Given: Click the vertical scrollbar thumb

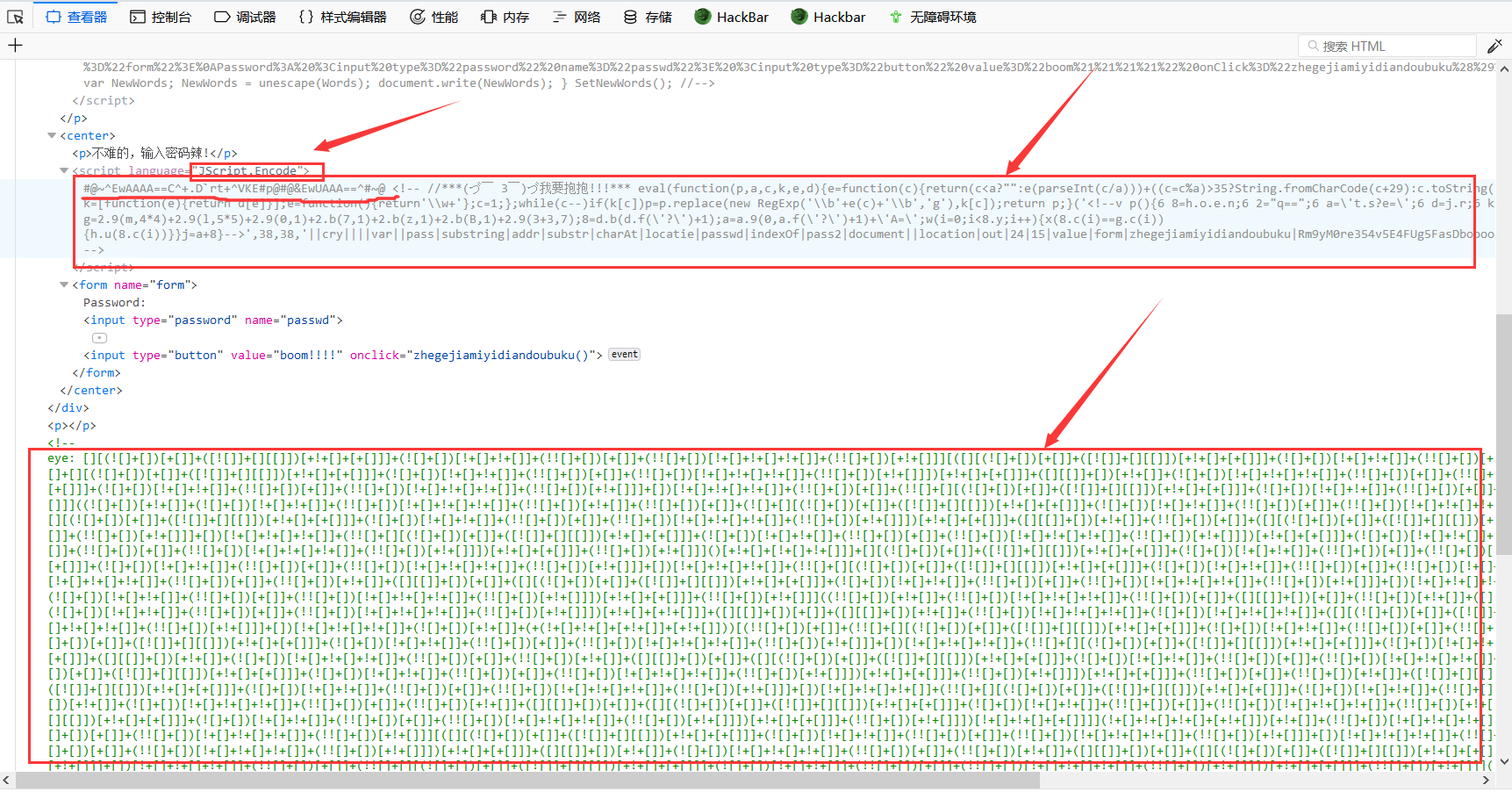Looking at the screenshot, I should [x=1504, y=435].
